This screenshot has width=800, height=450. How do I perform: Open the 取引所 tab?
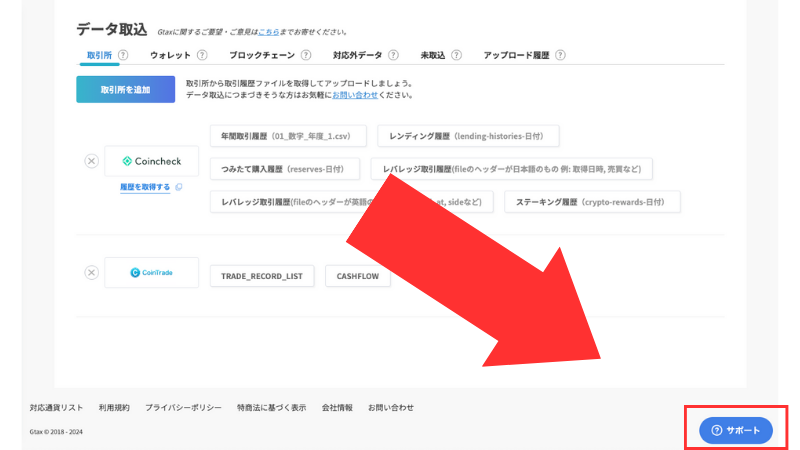(99, 55)
